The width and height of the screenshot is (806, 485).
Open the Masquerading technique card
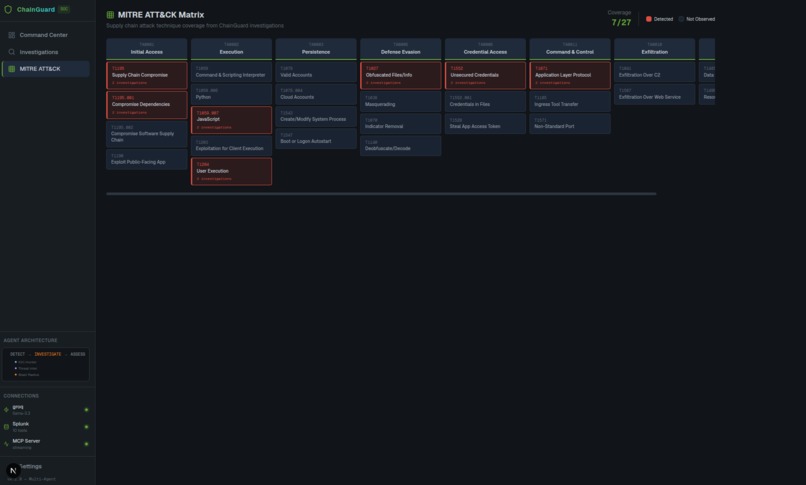coord(400,101)
